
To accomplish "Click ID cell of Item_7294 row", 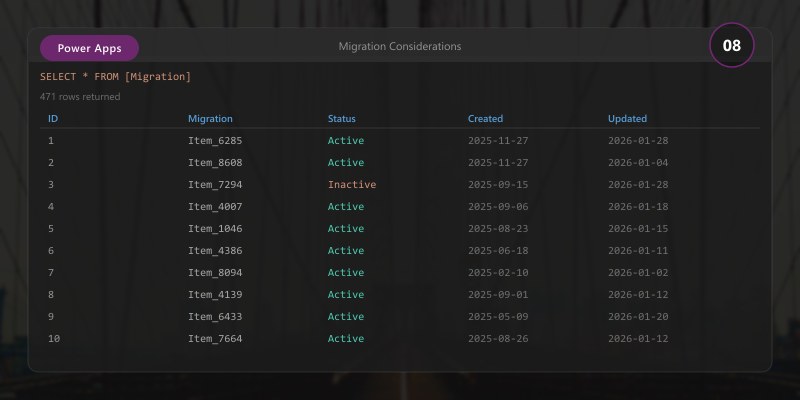I will (51, 184).
